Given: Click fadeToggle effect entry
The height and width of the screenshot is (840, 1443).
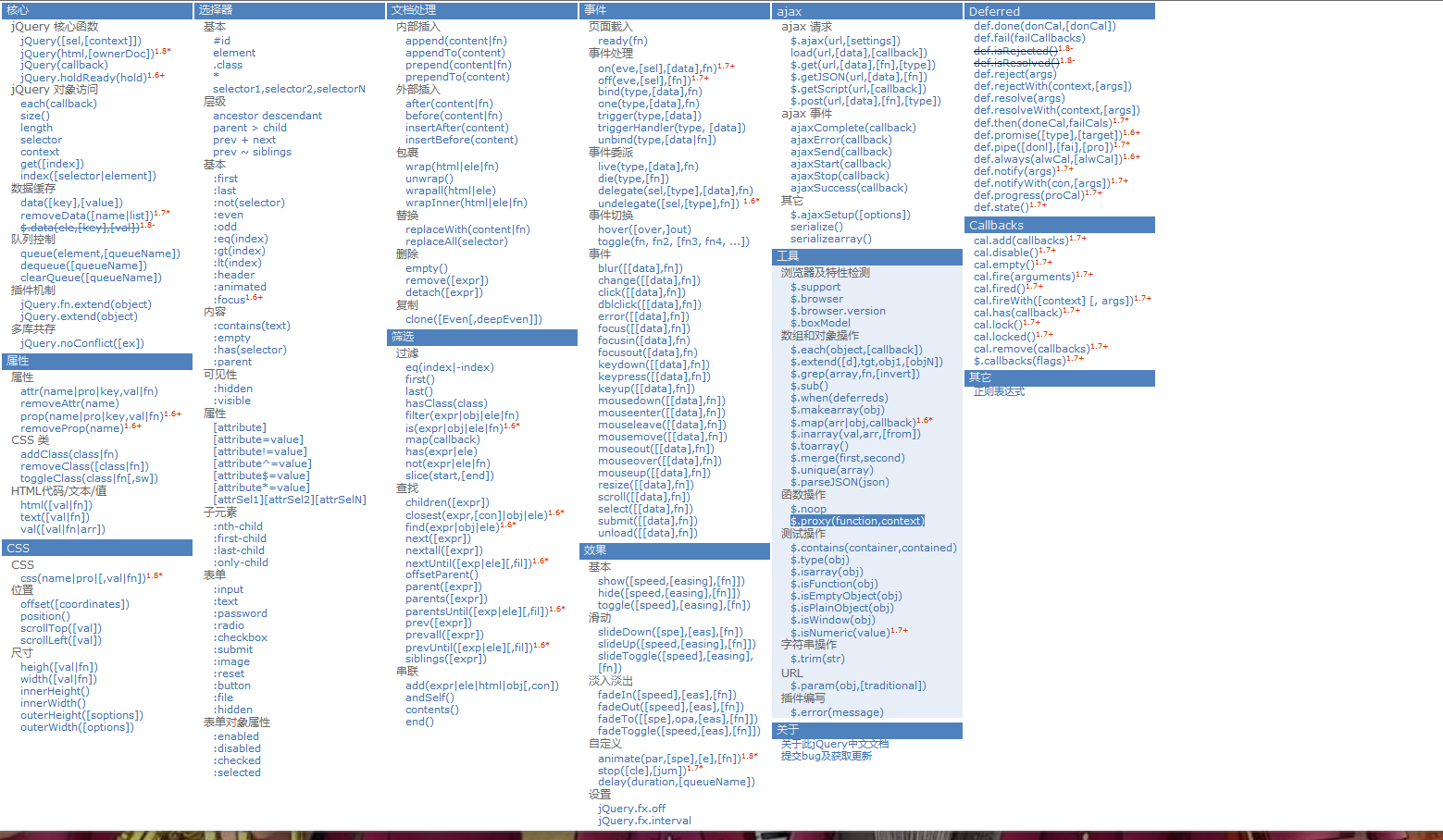Looking at the screenshot, I should 679,731.
